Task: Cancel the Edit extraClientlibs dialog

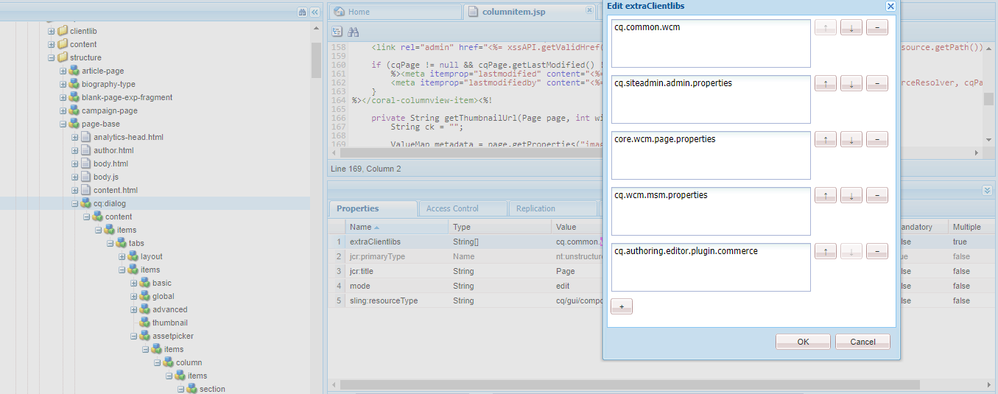Action: coord(862,342)
